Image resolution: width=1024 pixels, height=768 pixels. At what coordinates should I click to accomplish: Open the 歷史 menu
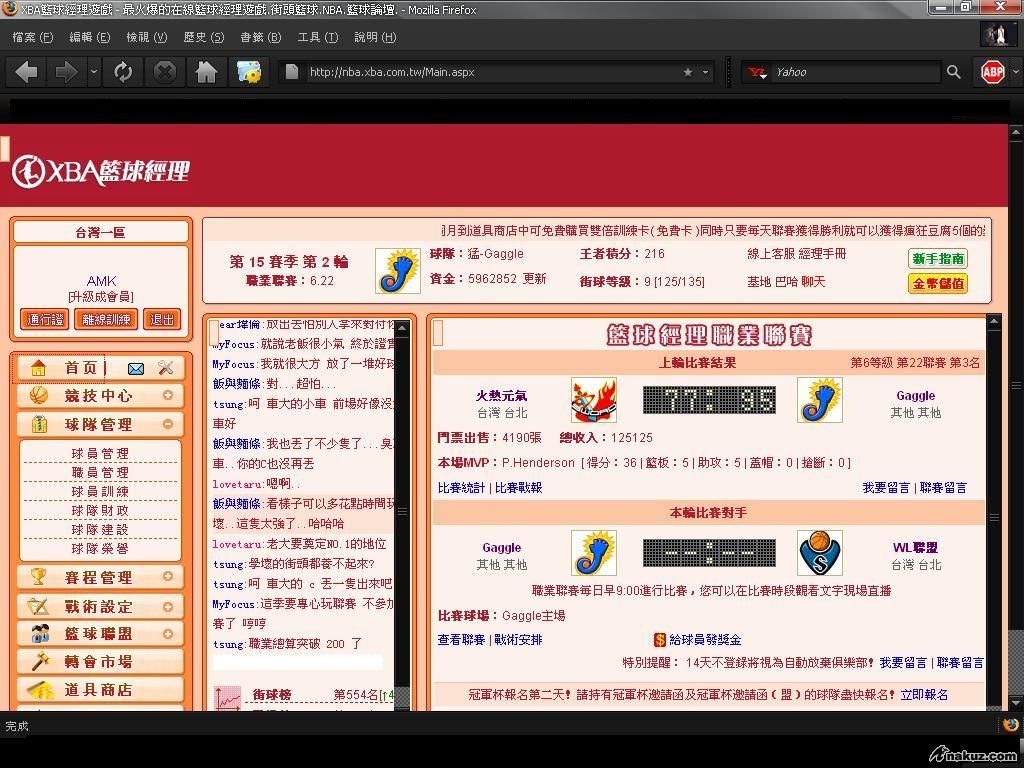203,37
